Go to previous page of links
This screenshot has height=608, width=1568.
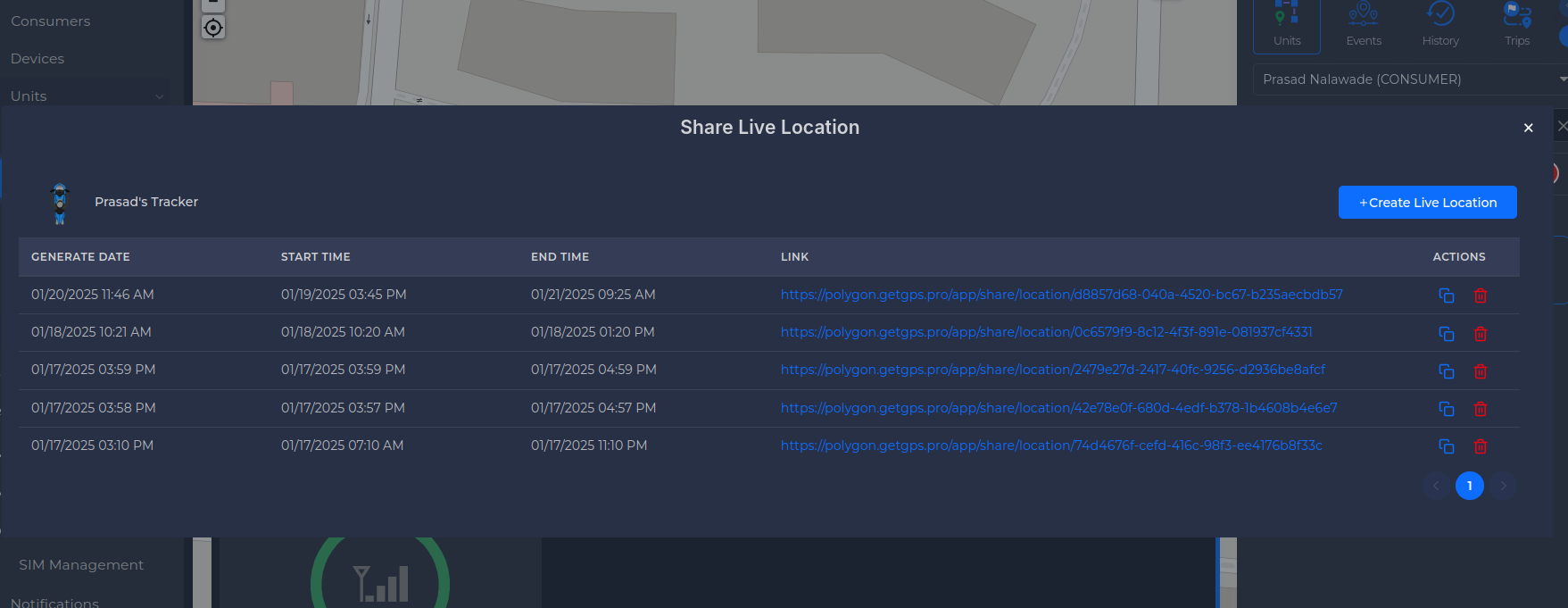click(x=1436, y=486)
